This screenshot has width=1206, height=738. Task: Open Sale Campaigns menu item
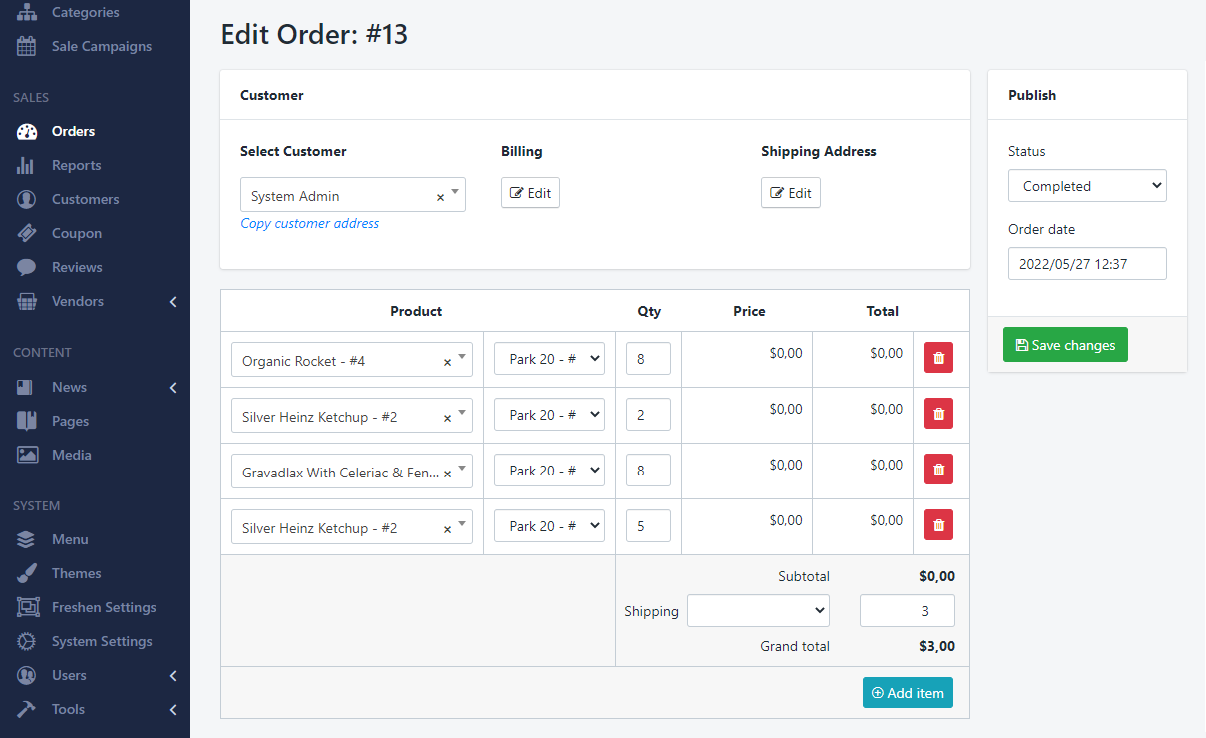point(101,46)
